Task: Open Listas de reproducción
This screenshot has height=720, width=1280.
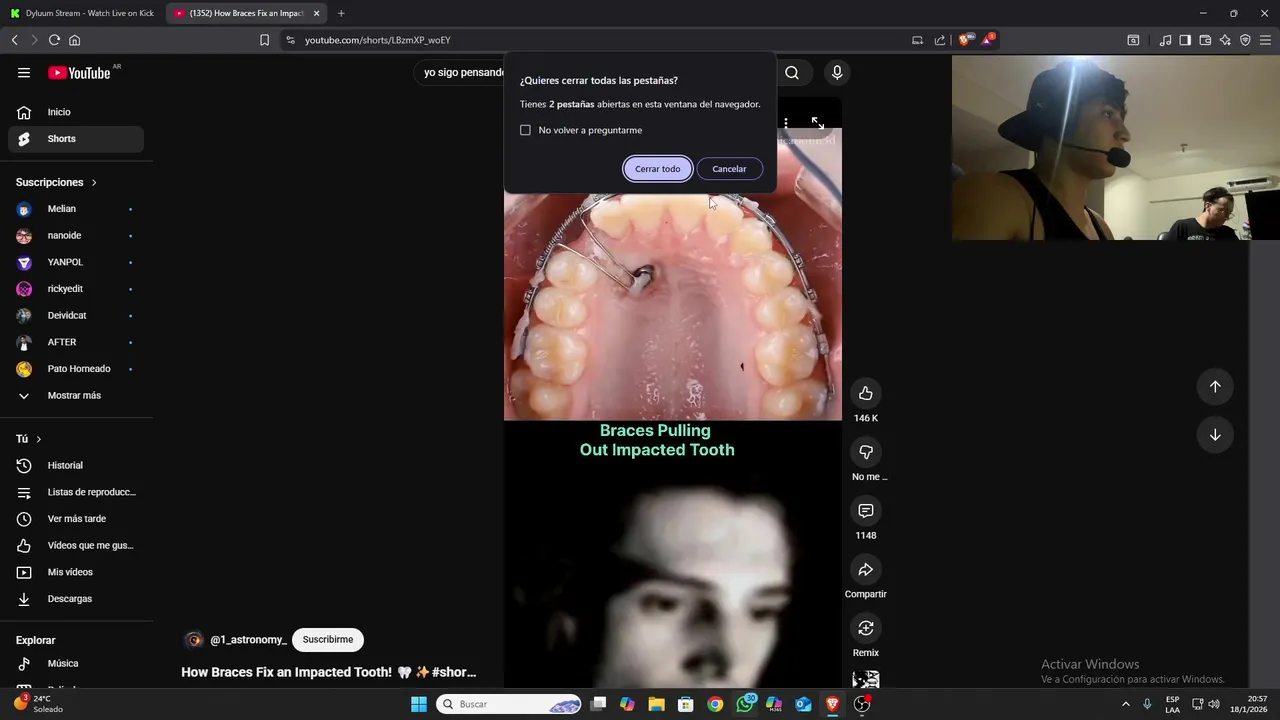Action: 76,492
